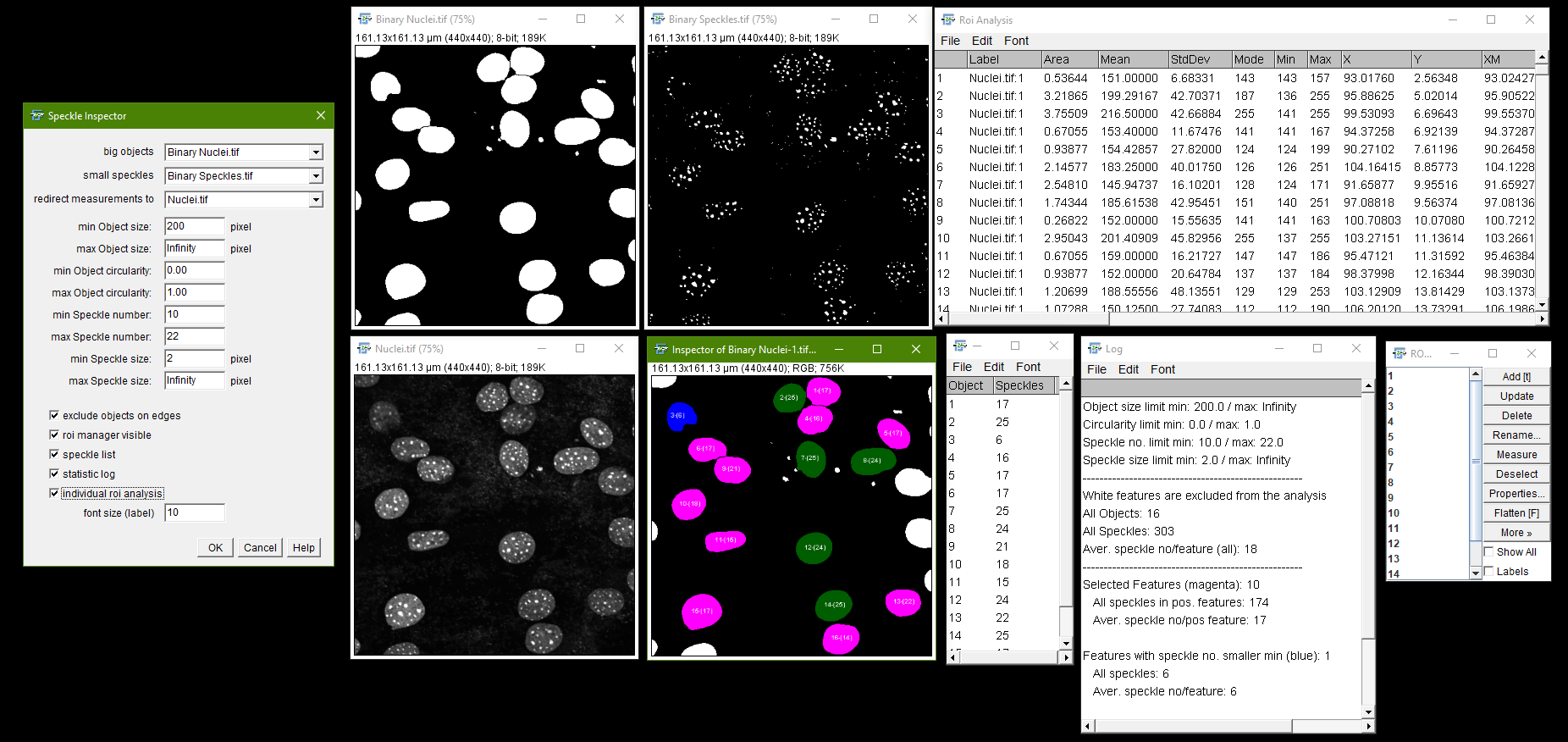Screen dimensions: 1568x742
Task: Open Edit menu in Roi Analysis window
Action: [982, 41]
